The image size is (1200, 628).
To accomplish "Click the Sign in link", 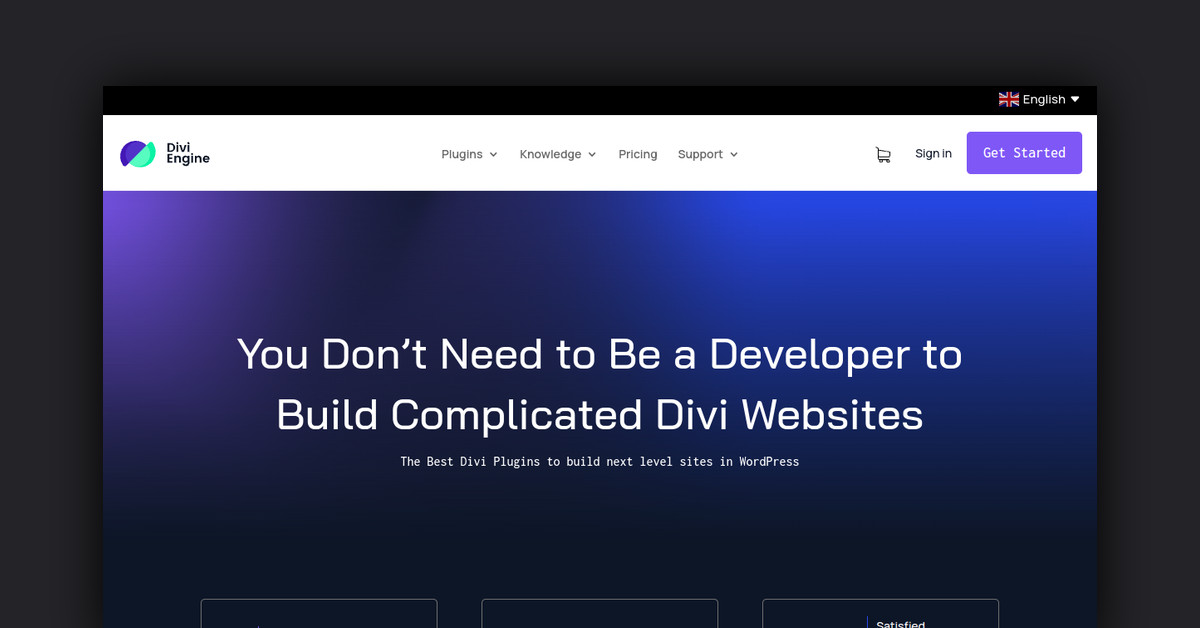I will (x=933, y=153).
